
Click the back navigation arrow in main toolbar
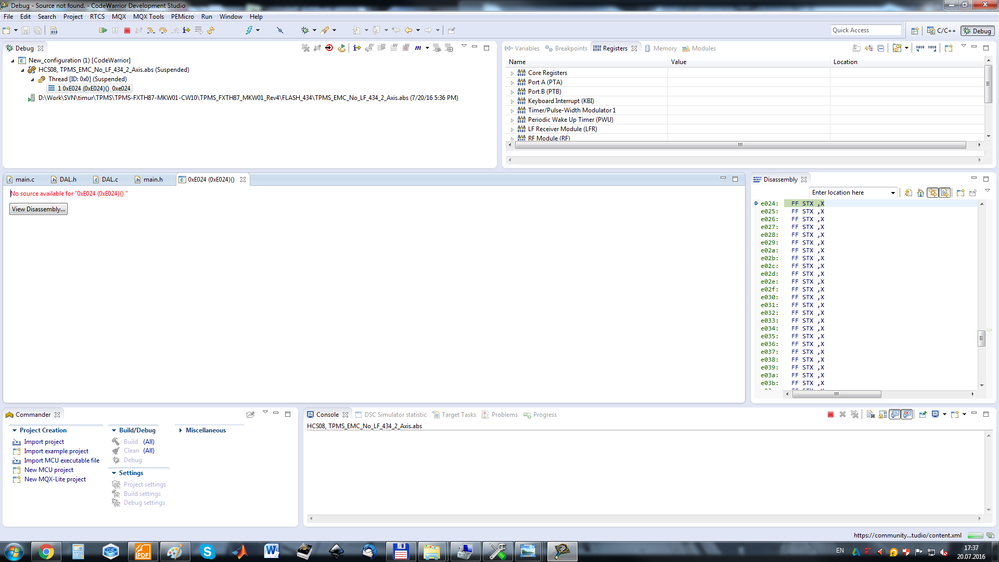point(408,30)
